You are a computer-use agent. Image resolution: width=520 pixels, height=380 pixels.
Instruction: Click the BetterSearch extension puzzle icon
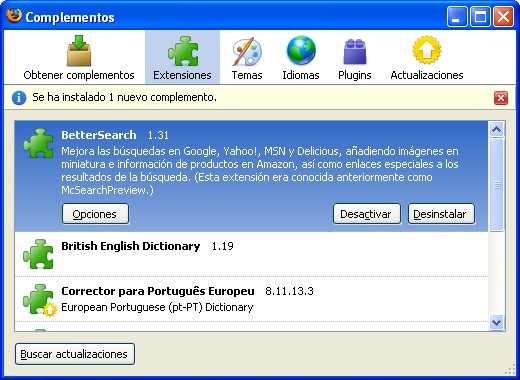click(38, 143)
